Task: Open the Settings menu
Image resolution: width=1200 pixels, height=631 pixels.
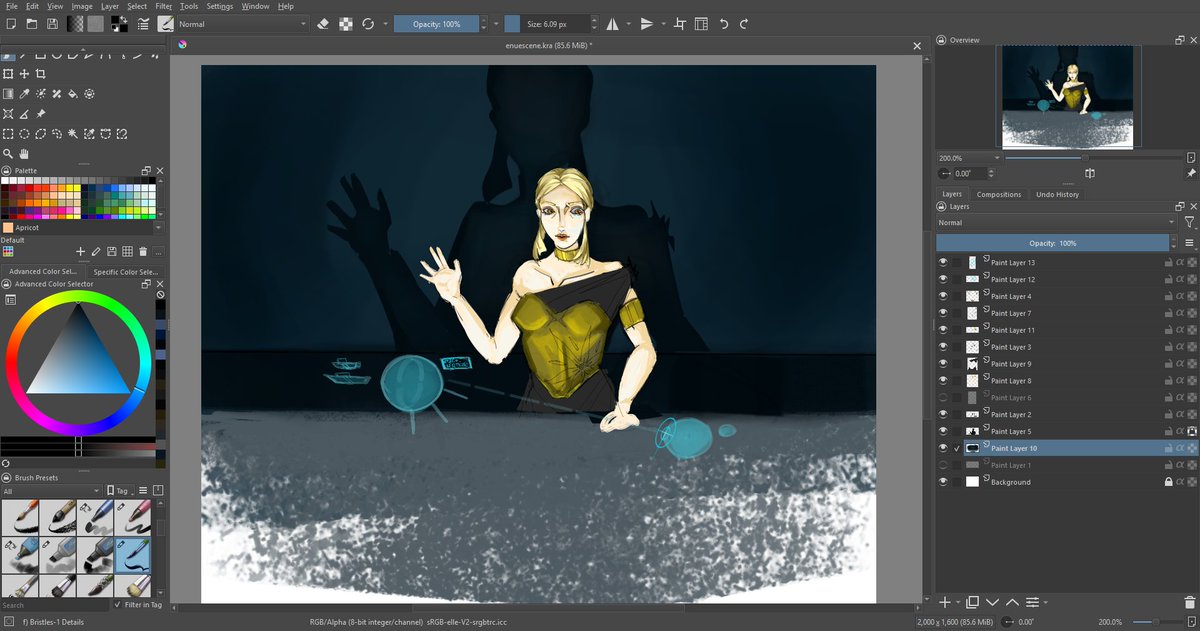Action: click(220, 6)
